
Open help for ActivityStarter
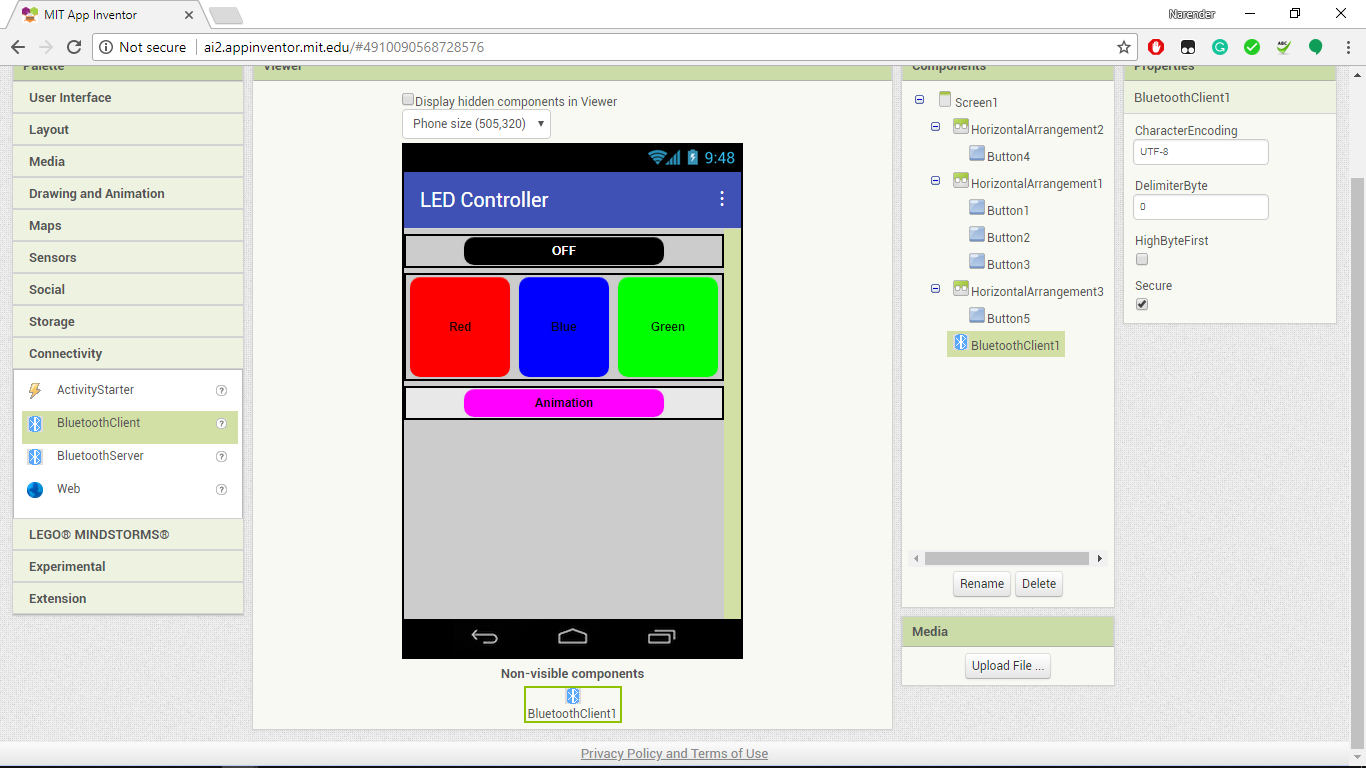click(x=222, y=391)
